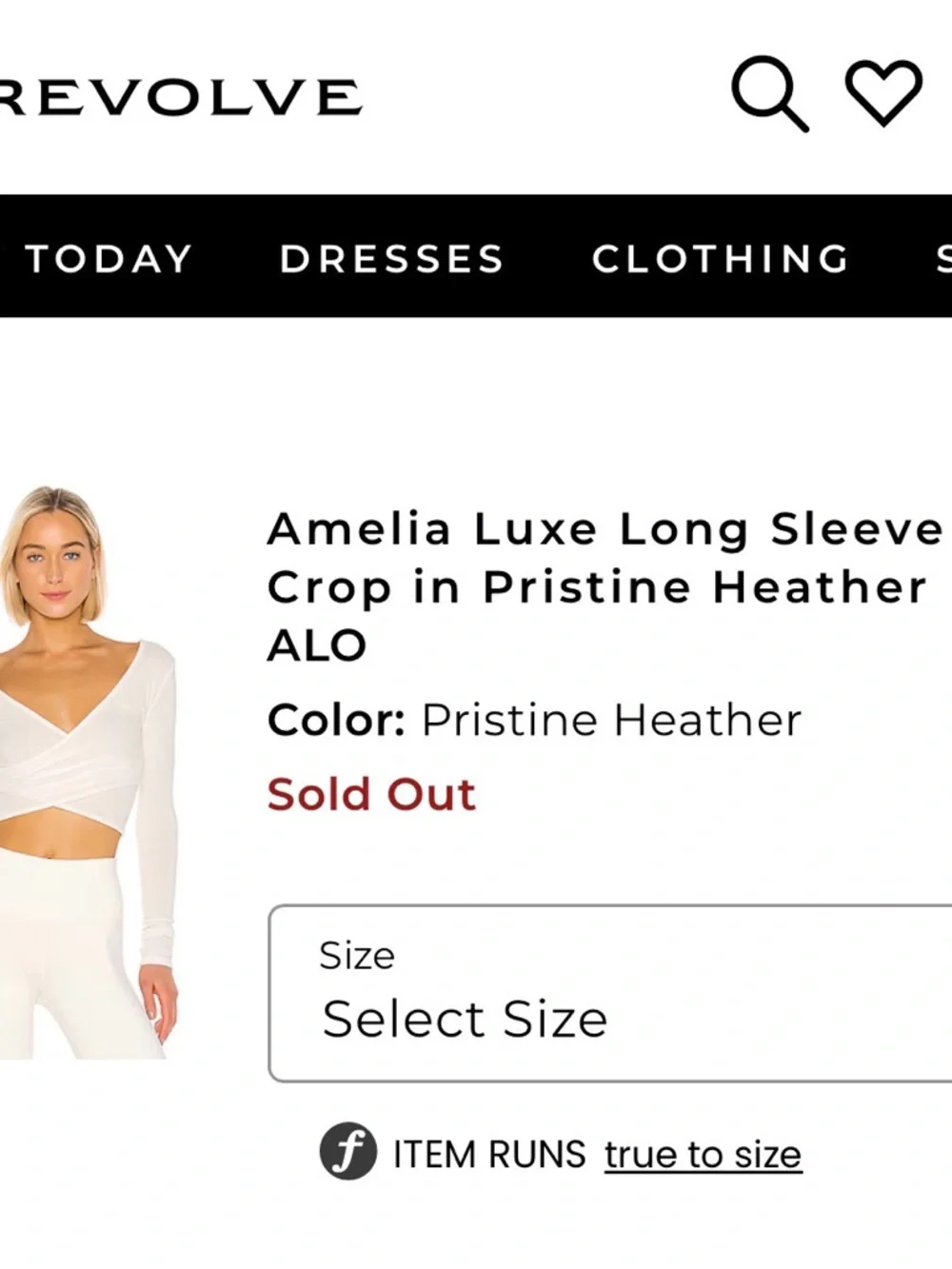Open the DRESSES menu item
The image size is (952, 1269).
tap(391, 258)
